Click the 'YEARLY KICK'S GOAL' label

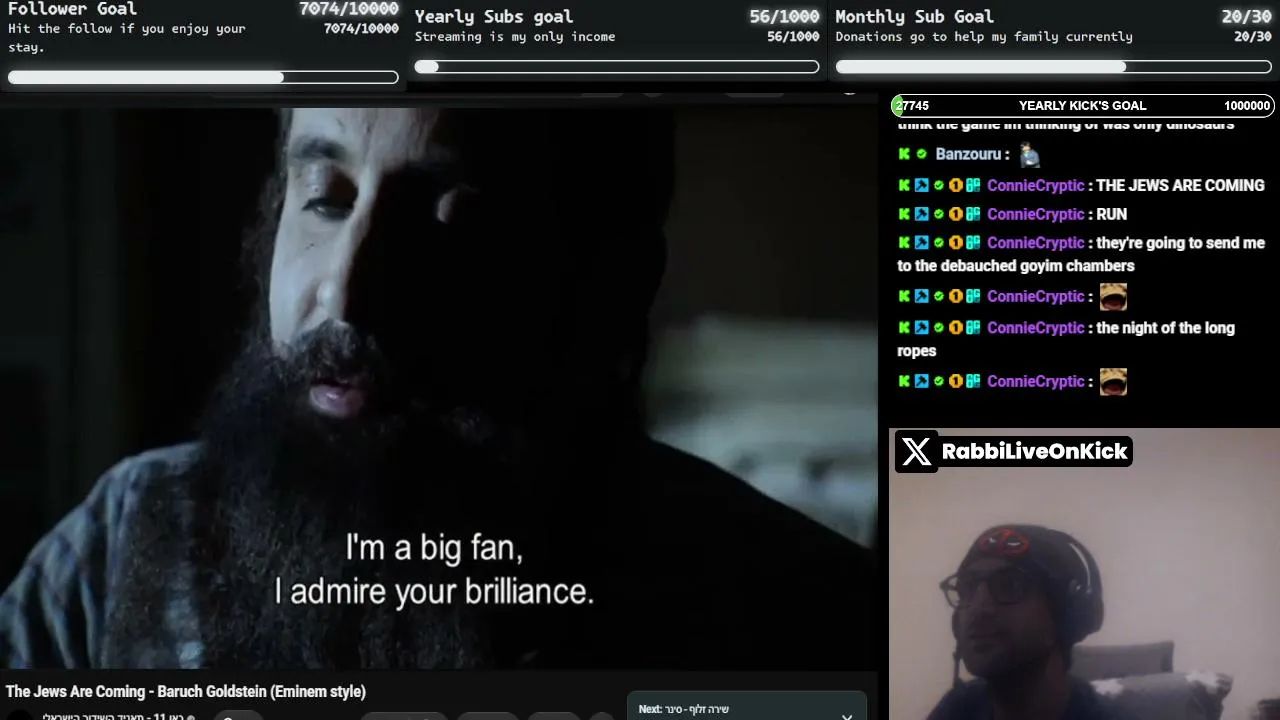tap(1082, 106)
